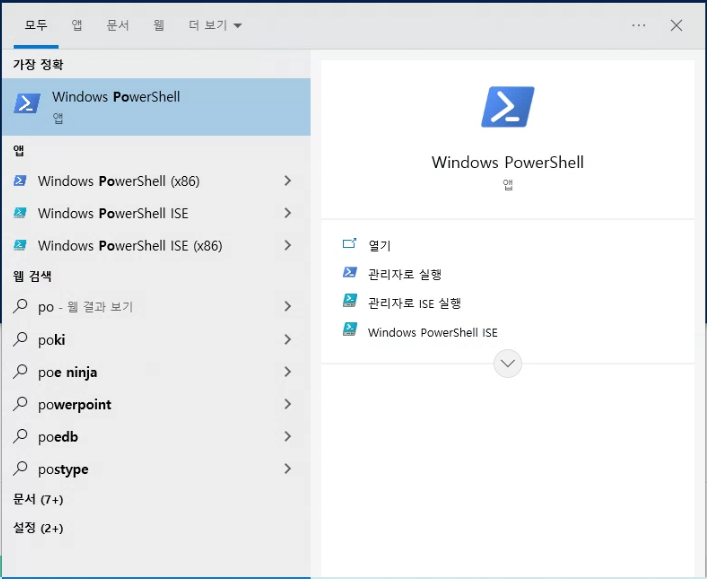Viewport: 707px width, 579px height.
Task: Expand Windows PowerShell ISE chevron
Action: click(x=288, y=213)
